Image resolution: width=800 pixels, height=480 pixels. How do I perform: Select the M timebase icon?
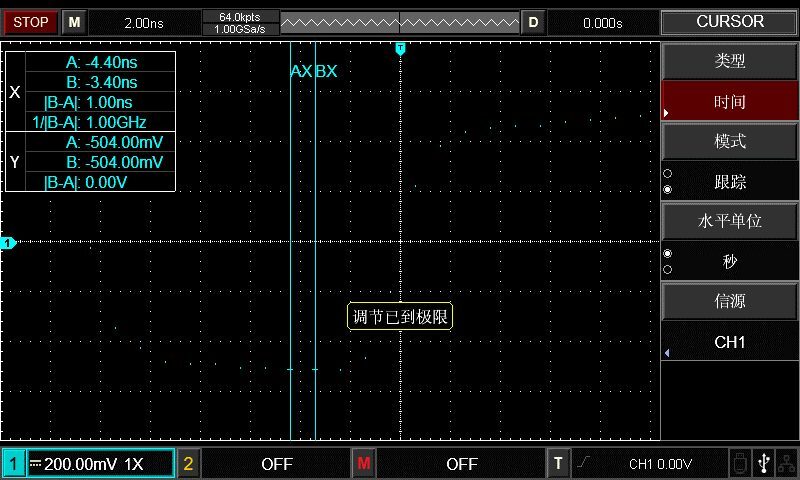pyautogui.click(x=74, y=22)
